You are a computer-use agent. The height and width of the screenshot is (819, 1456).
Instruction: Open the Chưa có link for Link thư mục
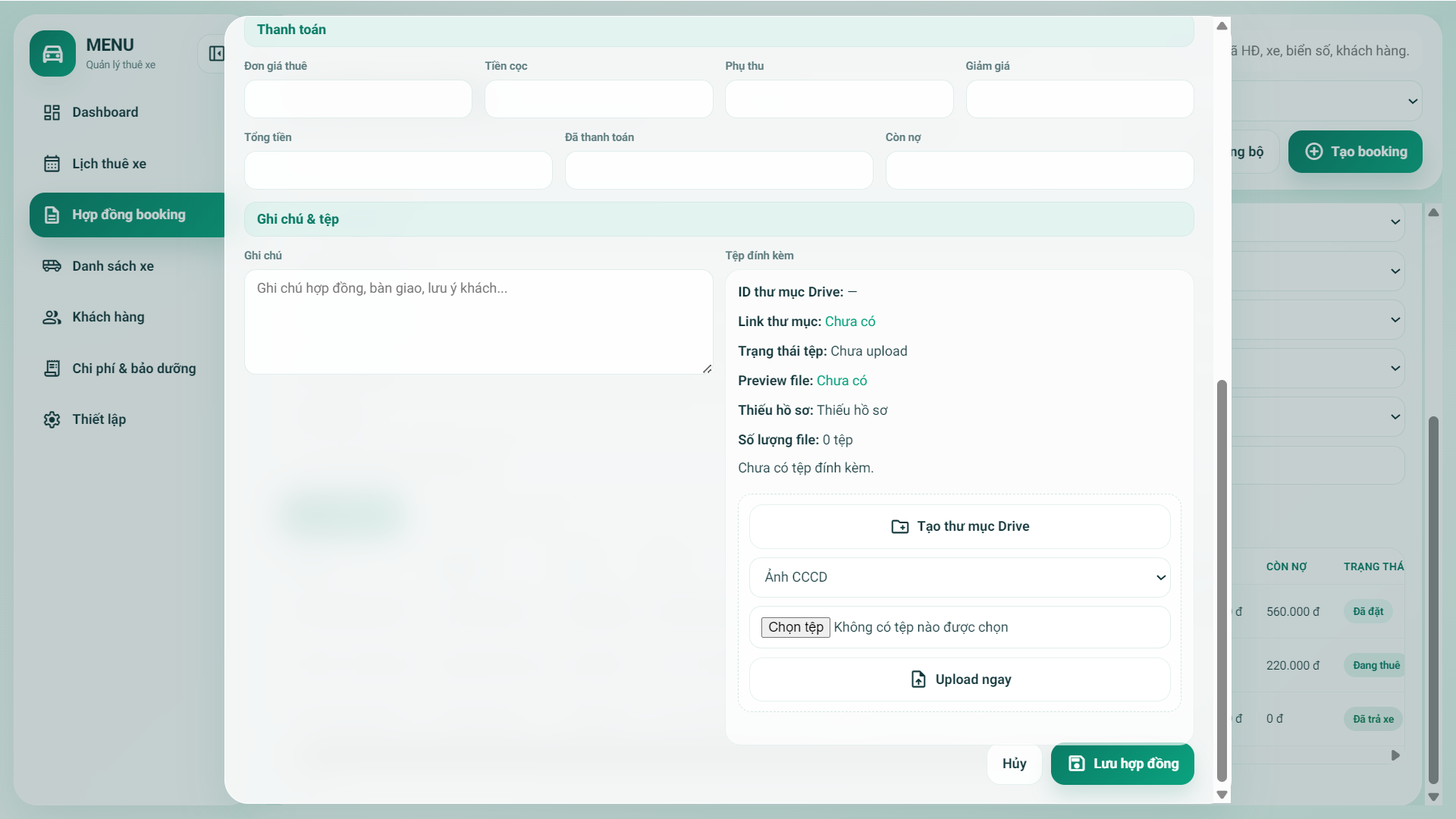coord(850,321)
